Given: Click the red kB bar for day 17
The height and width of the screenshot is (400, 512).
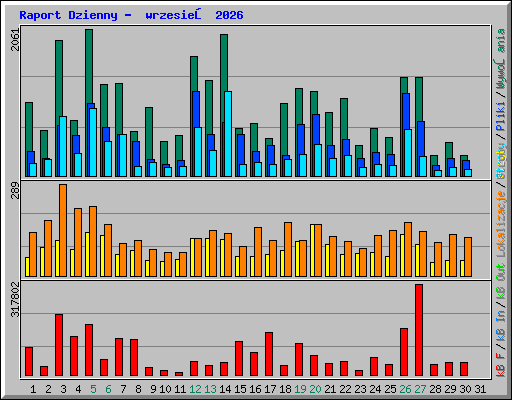Looking at the screenshot, I should (269, 354).
